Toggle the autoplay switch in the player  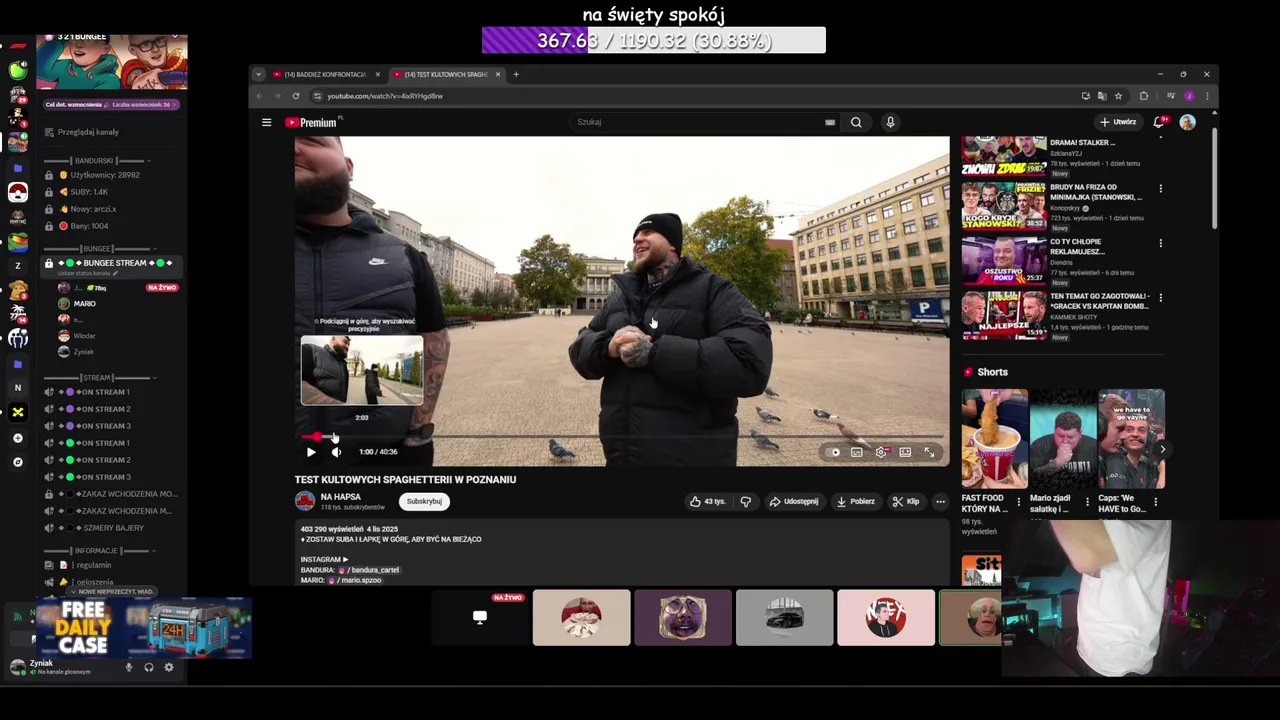[x=834, y=452]
